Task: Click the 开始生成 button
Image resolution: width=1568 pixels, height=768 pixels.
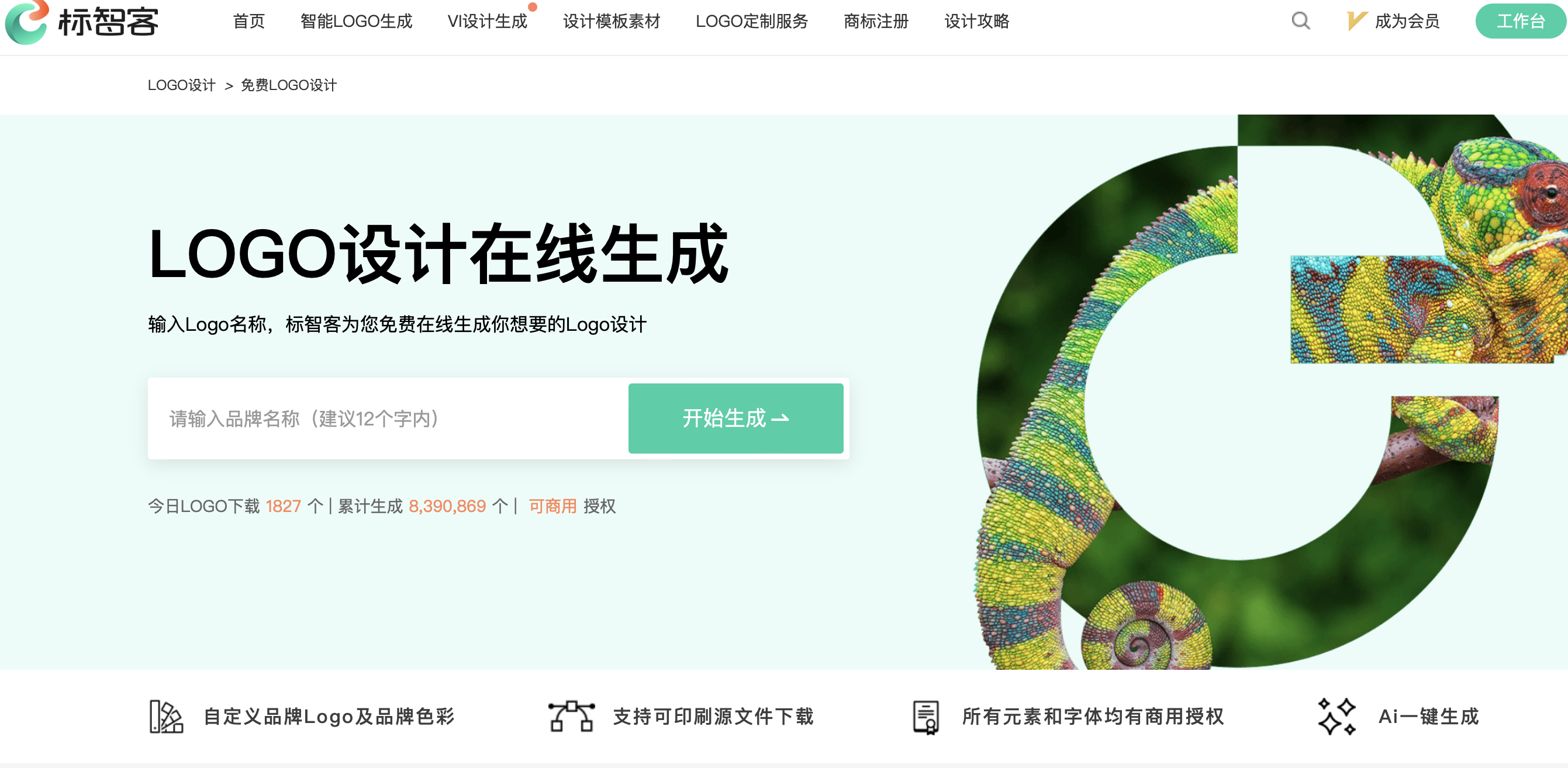Action: pos(735,418)
